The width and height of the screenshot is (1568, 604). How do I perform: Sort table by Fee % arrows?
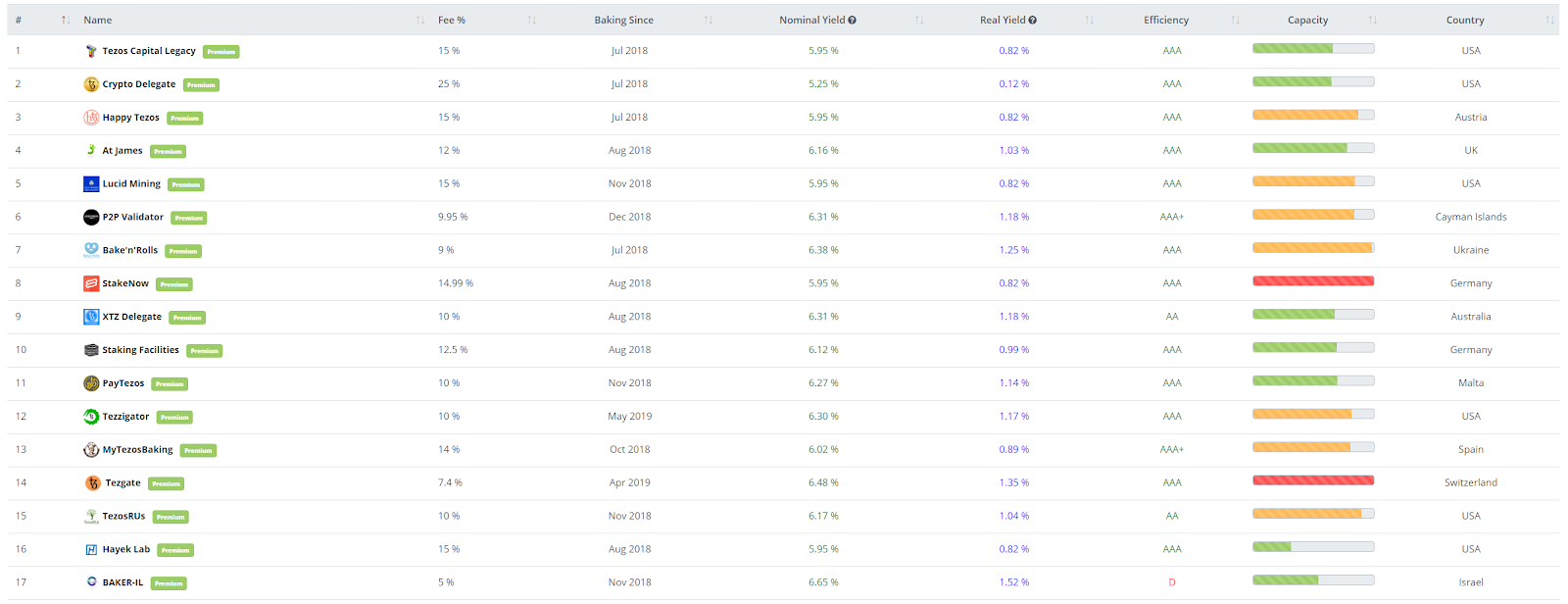[532, 20]
